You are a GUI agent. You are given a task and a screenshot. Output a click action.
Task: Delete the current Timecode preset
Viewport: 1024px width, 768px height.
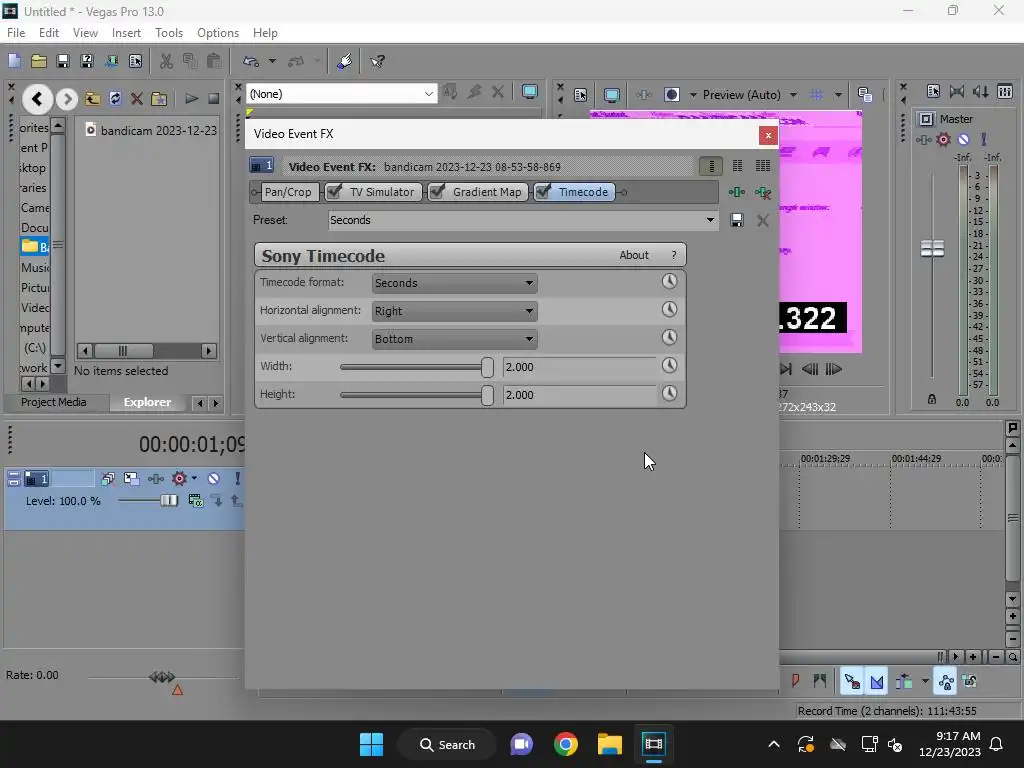[x=763, y=221]
